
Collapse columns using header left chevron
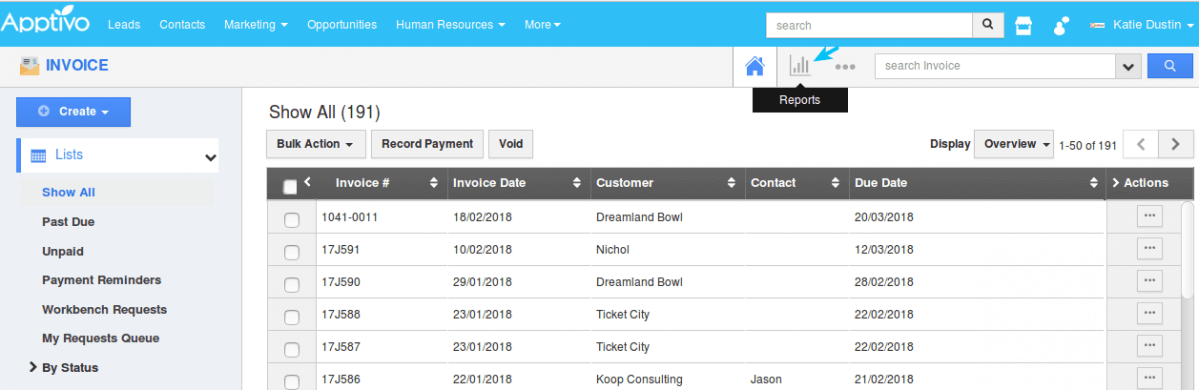point(307,182)
